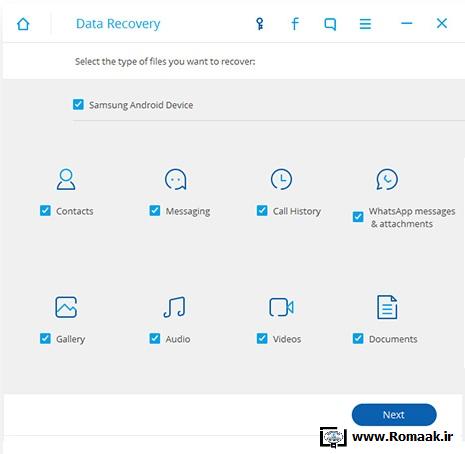Click the Messaging bubble icon
This screenshot has width=465, height=454.
176,179
